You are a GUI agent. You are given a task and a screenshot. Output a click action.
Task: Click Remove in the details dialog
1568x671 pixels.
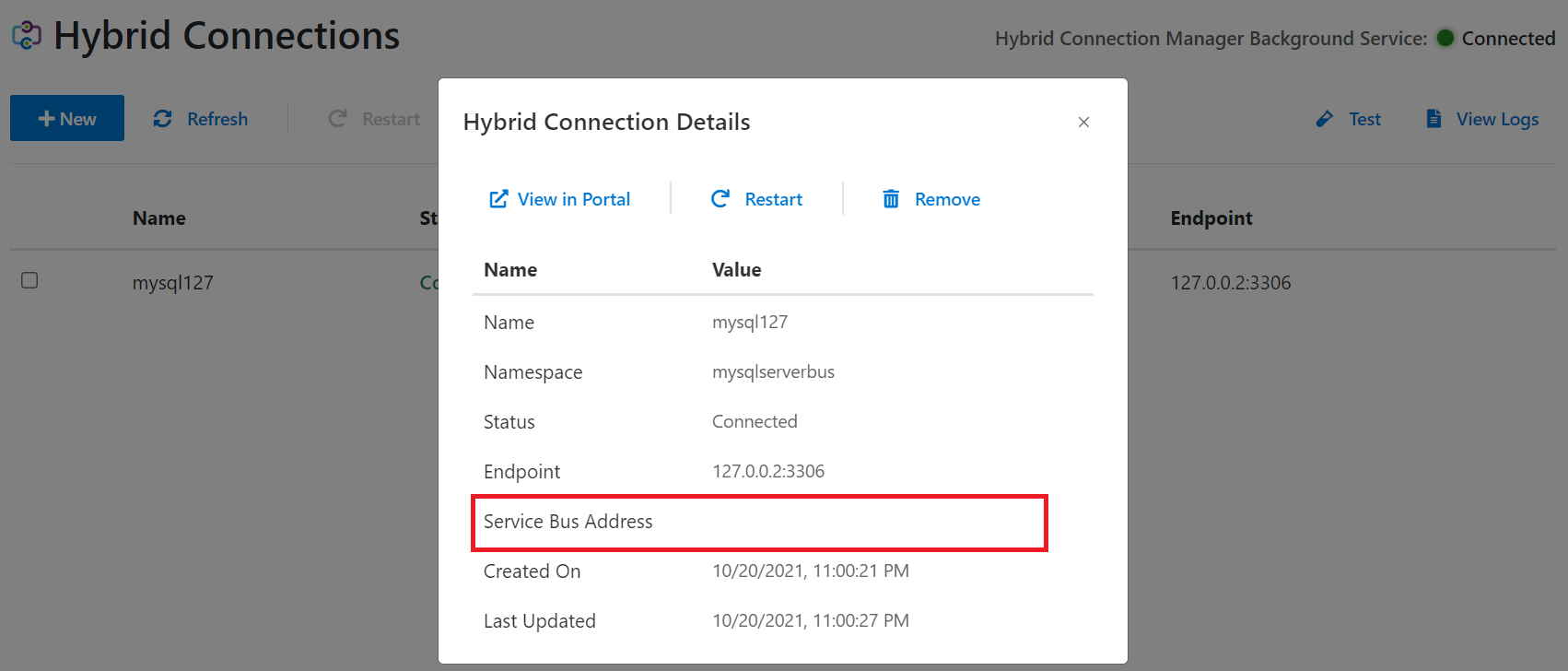[x=947, y=199]
